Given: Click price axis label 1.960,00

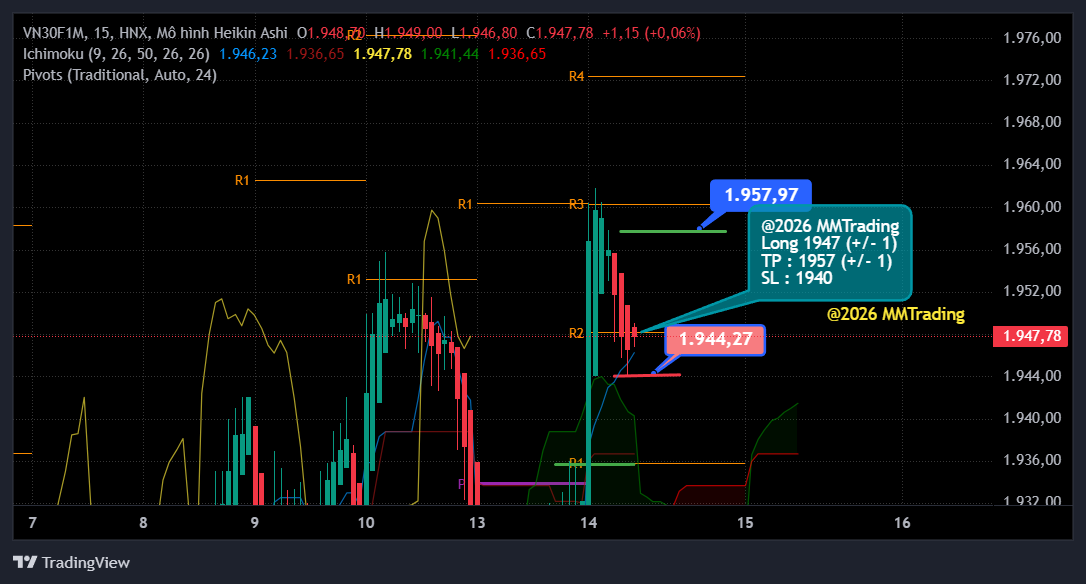Looking at the screenshot, I should [x=1032, y=206].
